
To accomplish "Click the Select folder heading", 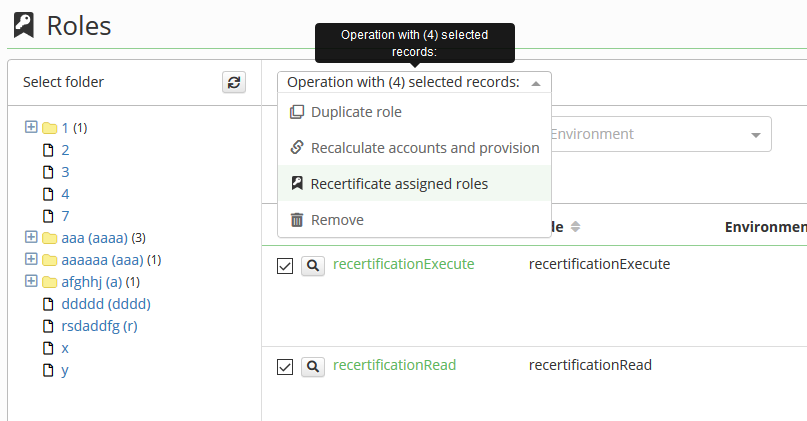I will tap(63, 82).
